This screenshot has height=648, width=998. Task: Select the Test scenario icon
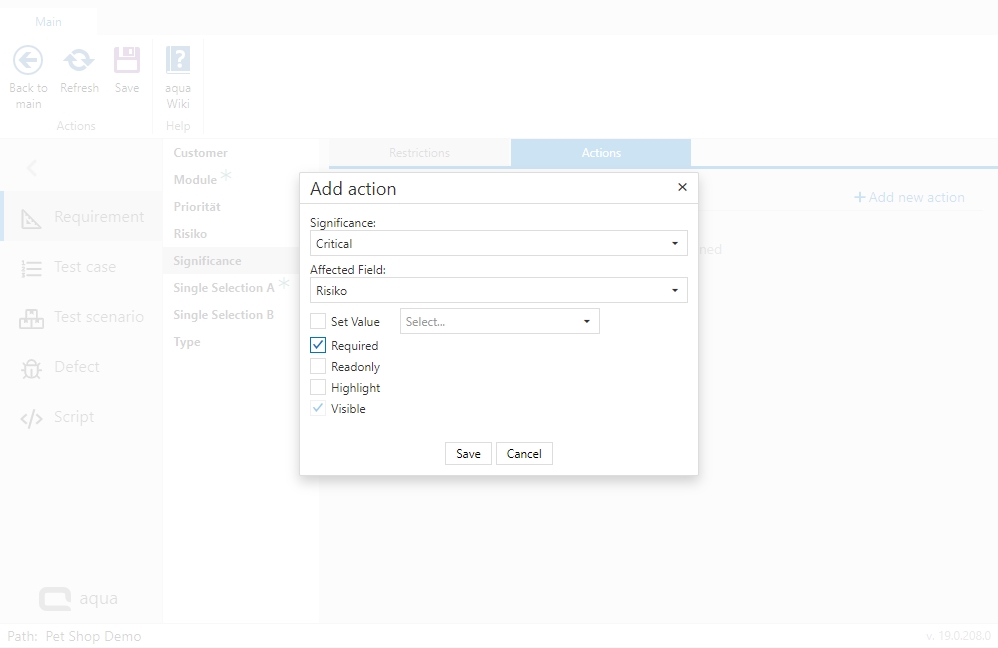(32, 318)
